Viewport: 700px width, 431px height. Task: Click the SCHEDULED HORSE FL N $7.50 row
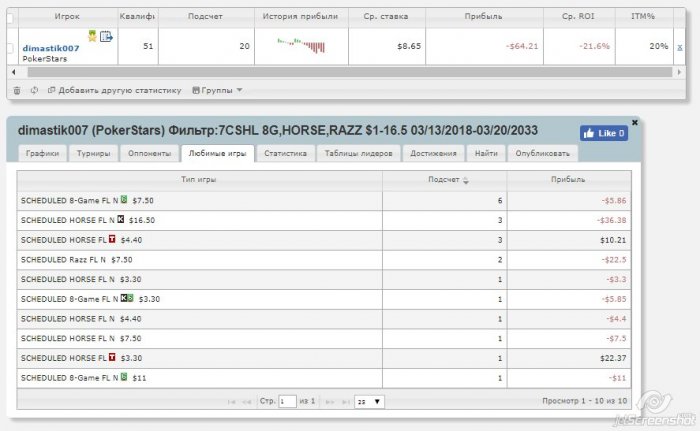click(x=324, y=339)
